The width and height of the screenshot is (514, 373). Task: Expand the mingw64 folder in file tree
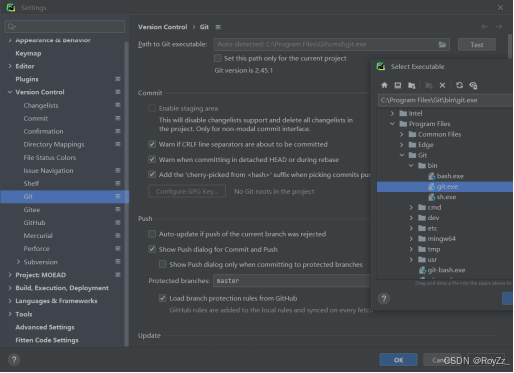click(x=411, y=239)
